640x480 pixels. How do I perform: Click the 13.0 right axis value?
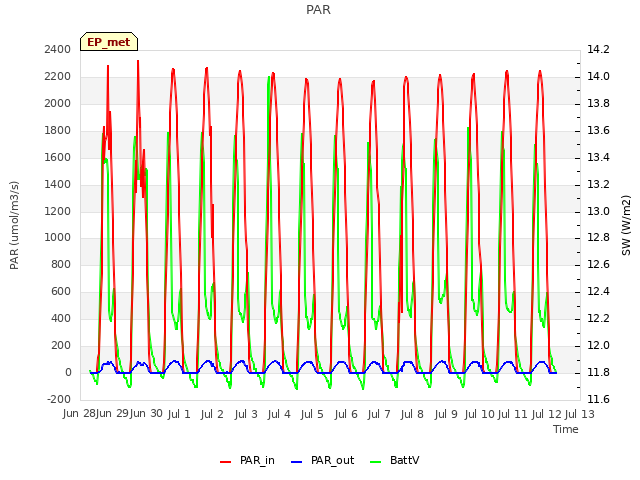pos(598,211)
